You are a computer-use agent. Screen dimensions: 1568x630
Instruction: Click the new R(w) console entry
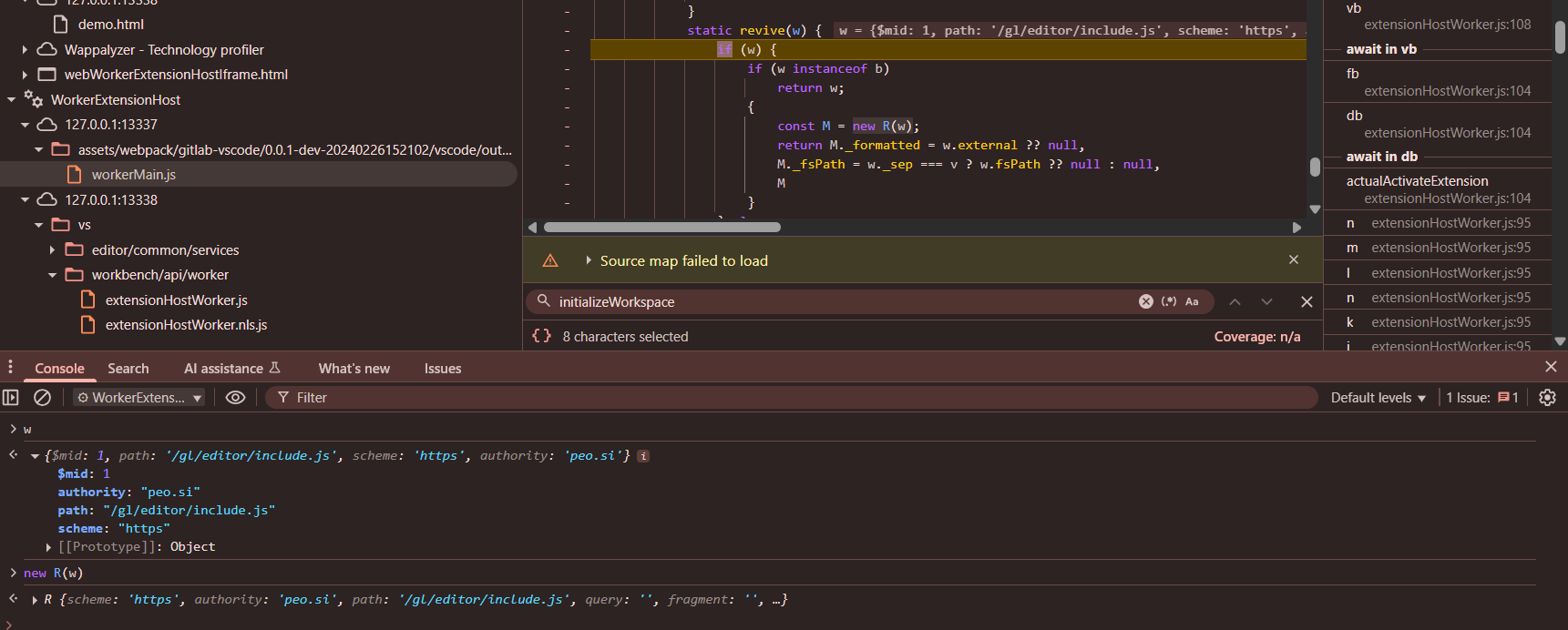[x=53, y=573]
